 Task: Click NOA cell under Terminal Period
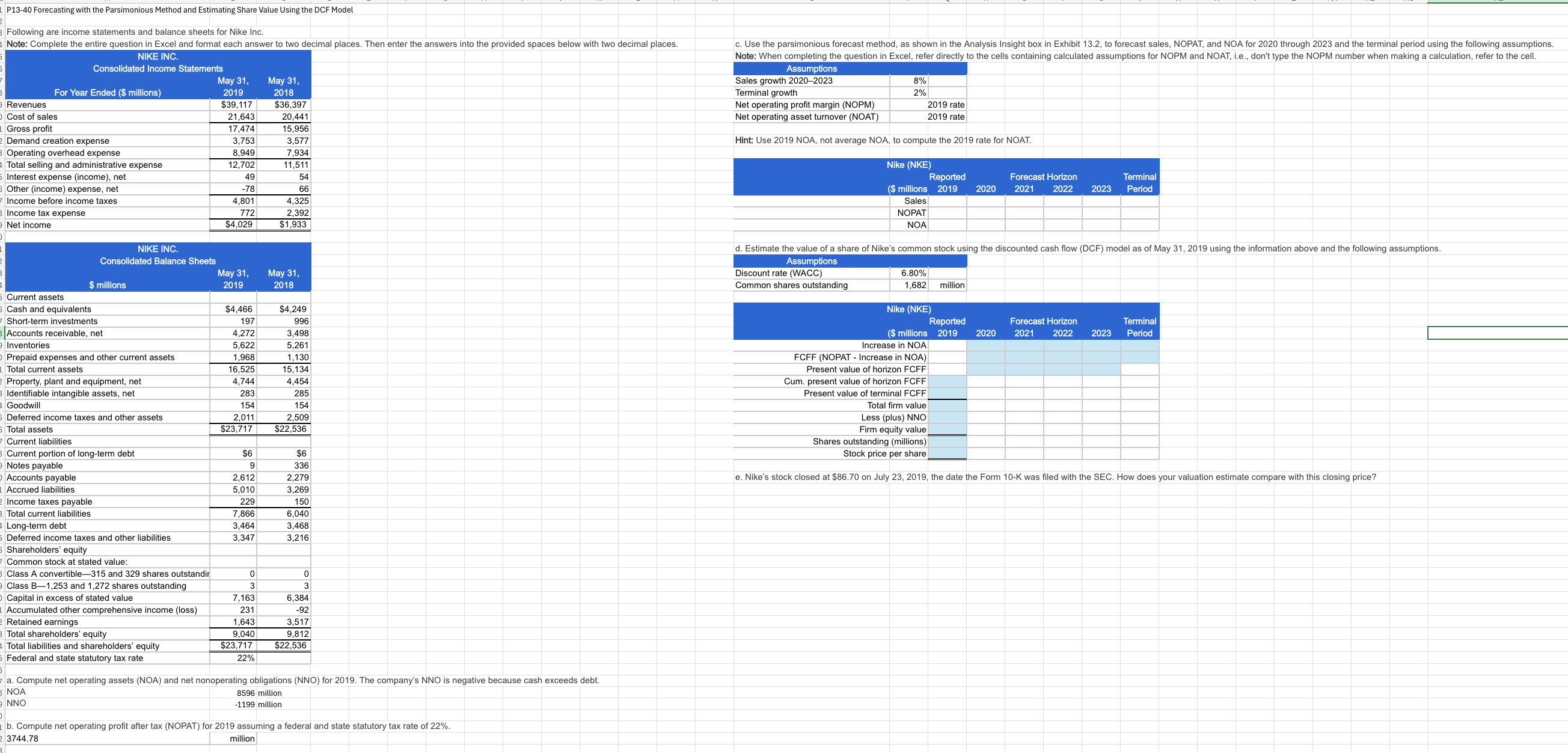pyautogui.click(x=1139, y=224)
